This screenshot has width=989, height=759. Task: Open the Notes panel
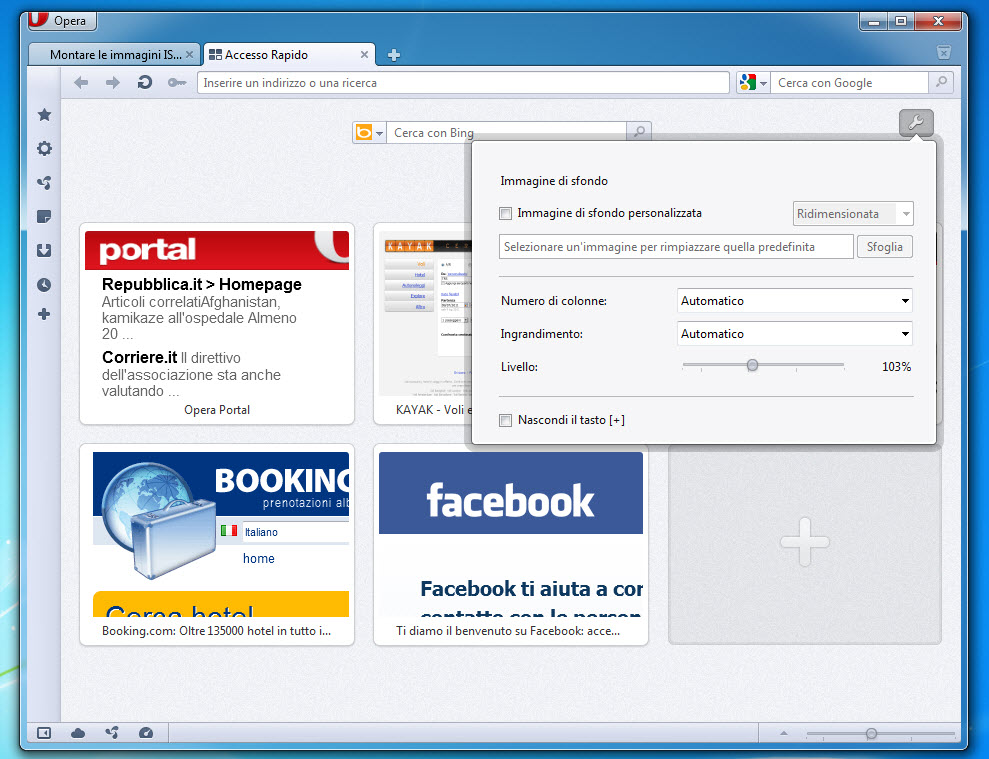tap(44, 217)
